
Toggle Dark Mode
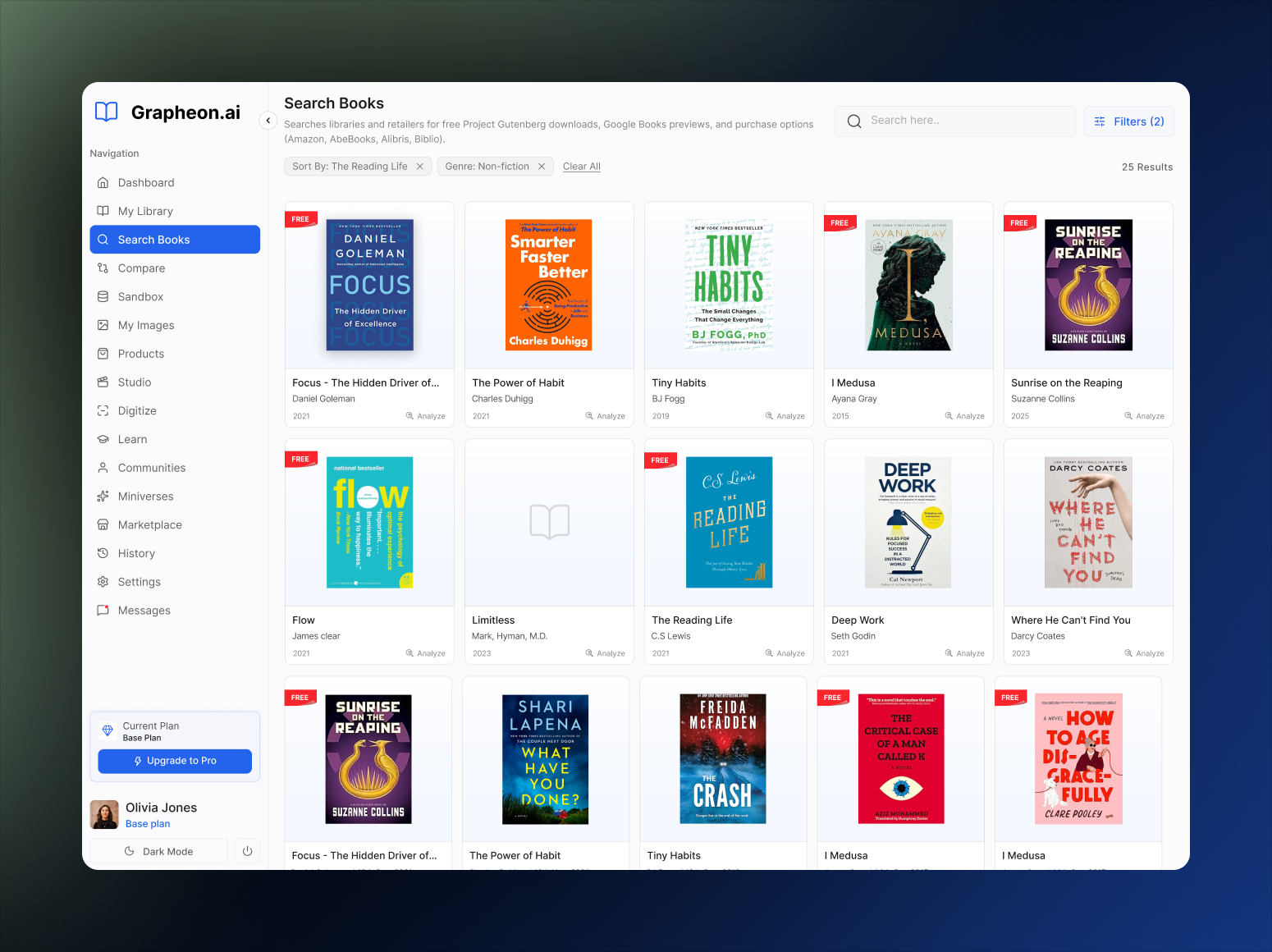pyautogui.click(x=159, y=851)
